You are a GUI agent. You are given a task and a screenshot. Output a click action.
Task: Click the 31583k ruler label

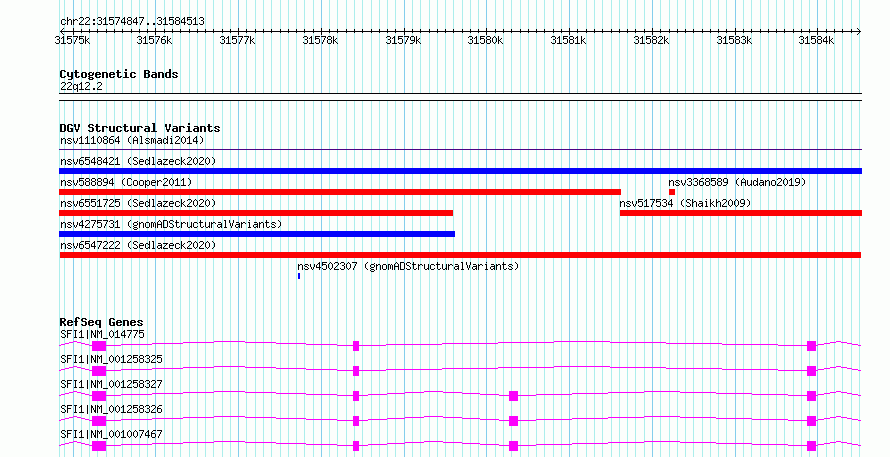tap(734, 40)
